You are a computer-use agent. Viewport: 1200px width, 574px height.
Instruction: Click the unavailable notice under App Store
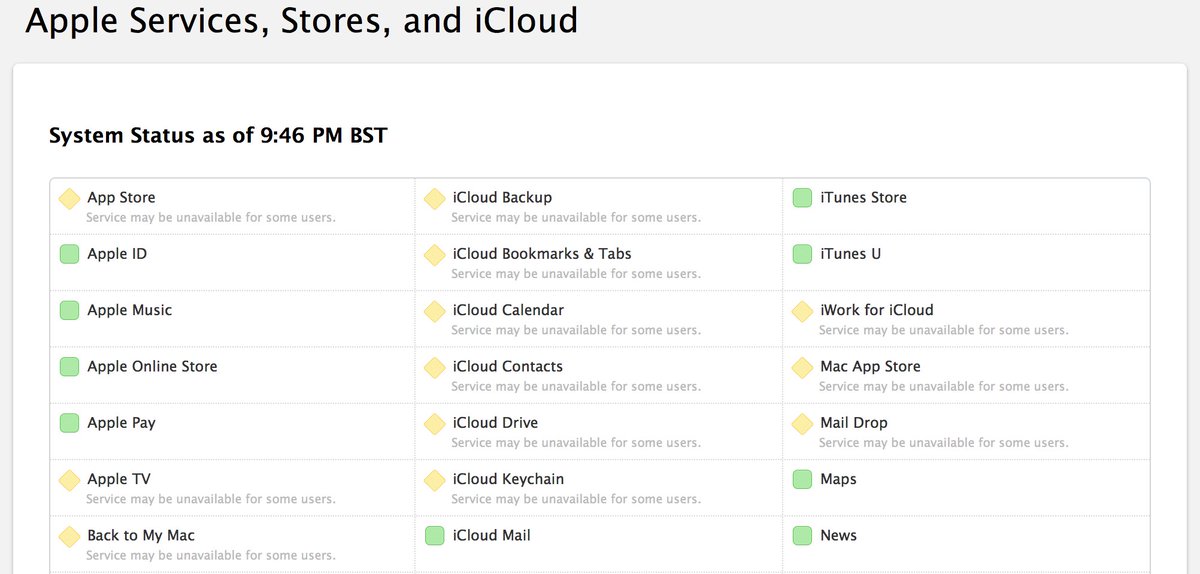[211, 217]
